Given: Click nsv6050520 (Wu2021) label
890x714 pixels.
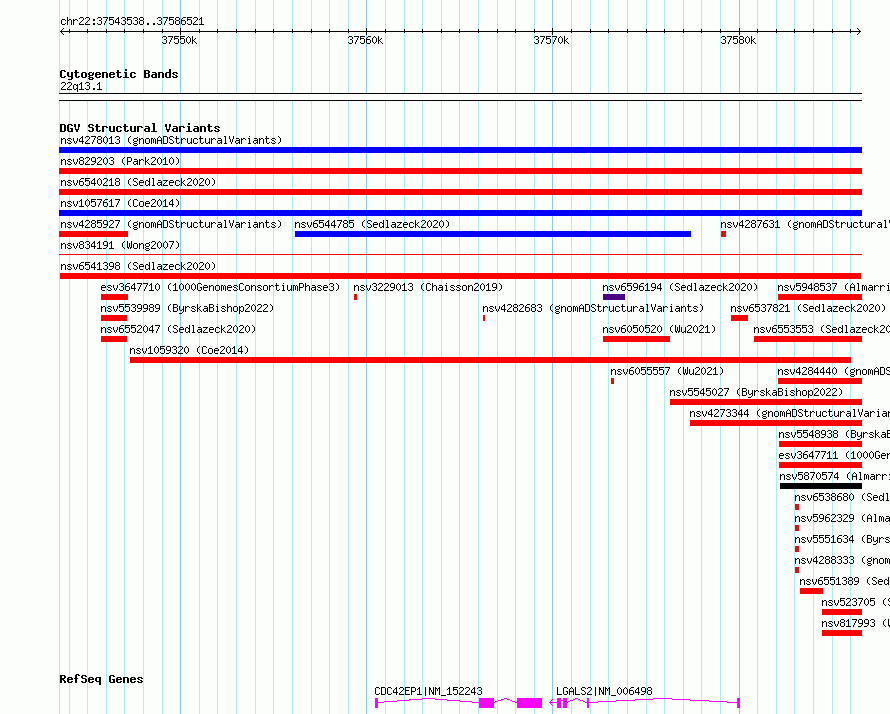Looking at the screenshot, I should coord(659,329).
